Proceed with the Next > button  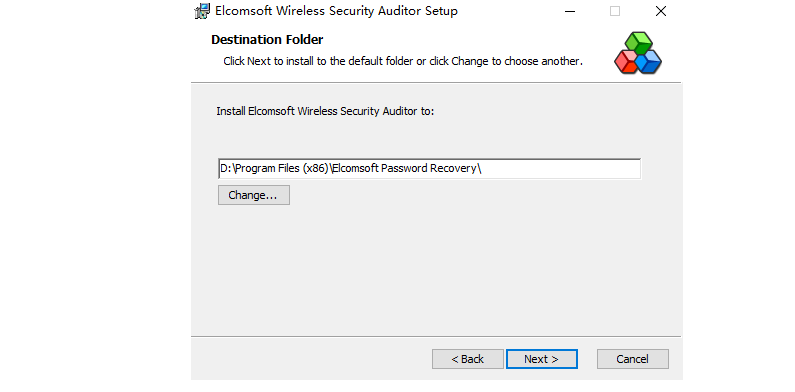coord(541,359)
